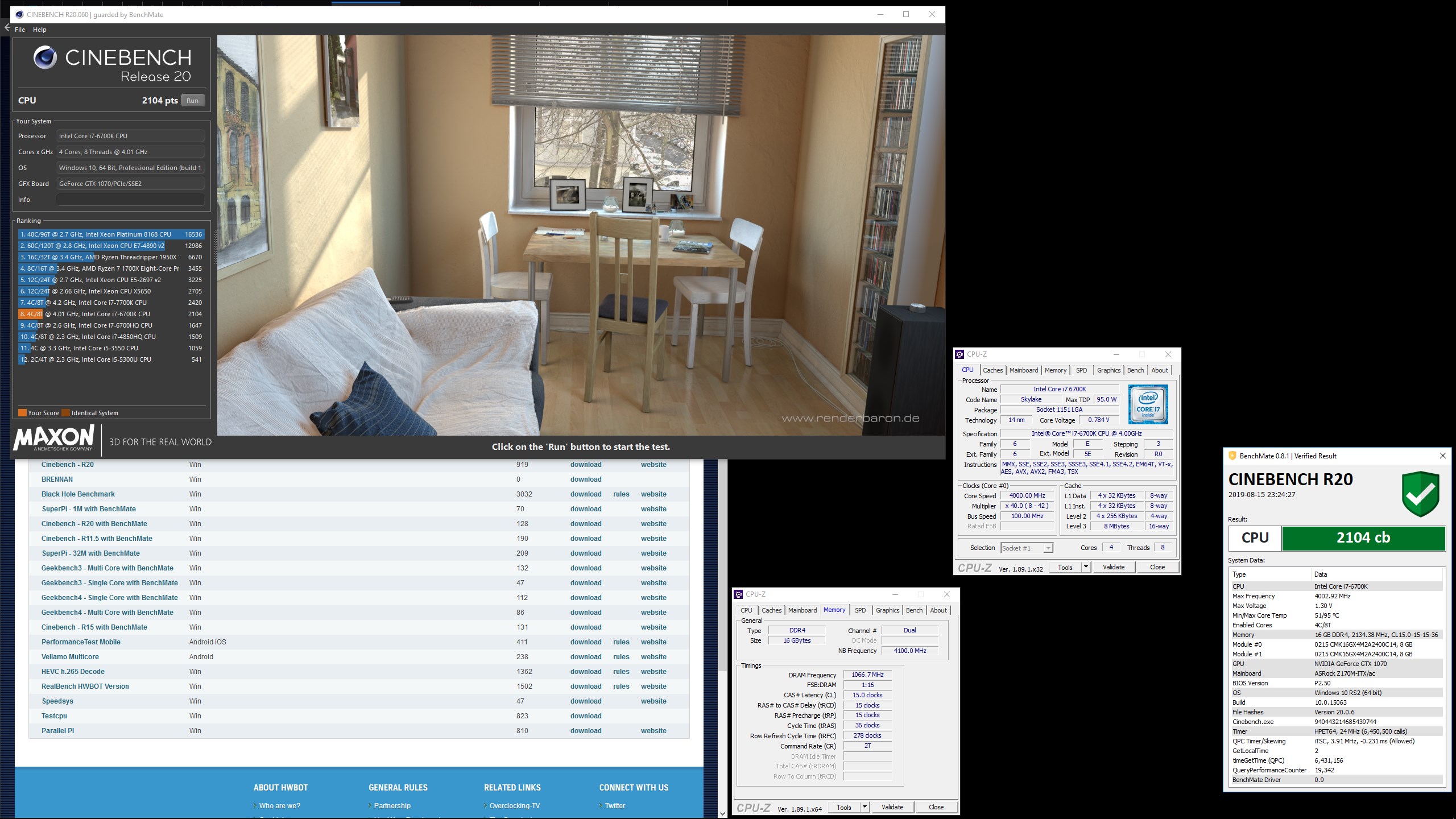Click the 2104 cb result bar in BenchMate
The image size is (1456, 819).
tap(1363, 538)
